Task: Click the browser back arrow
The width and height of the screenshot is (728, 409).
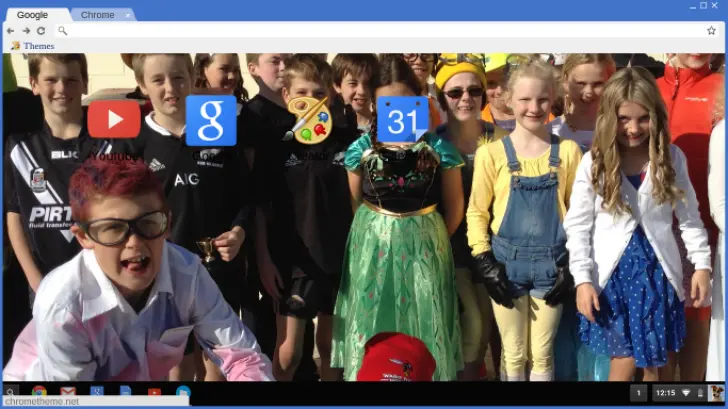Action: point(12,30)
